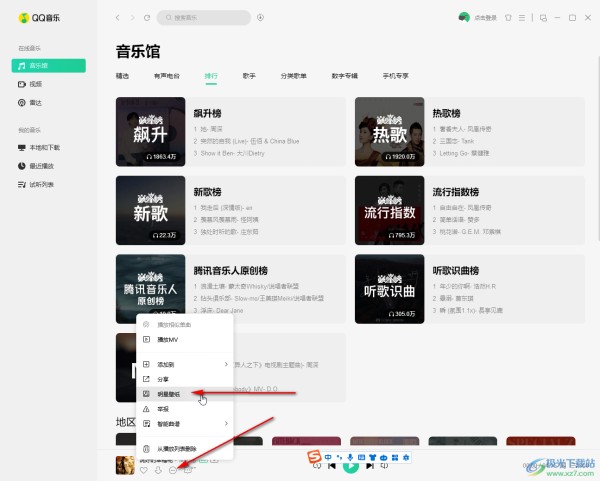
Task: Click now-playing album cover in player bar
Action: (125, 465)
